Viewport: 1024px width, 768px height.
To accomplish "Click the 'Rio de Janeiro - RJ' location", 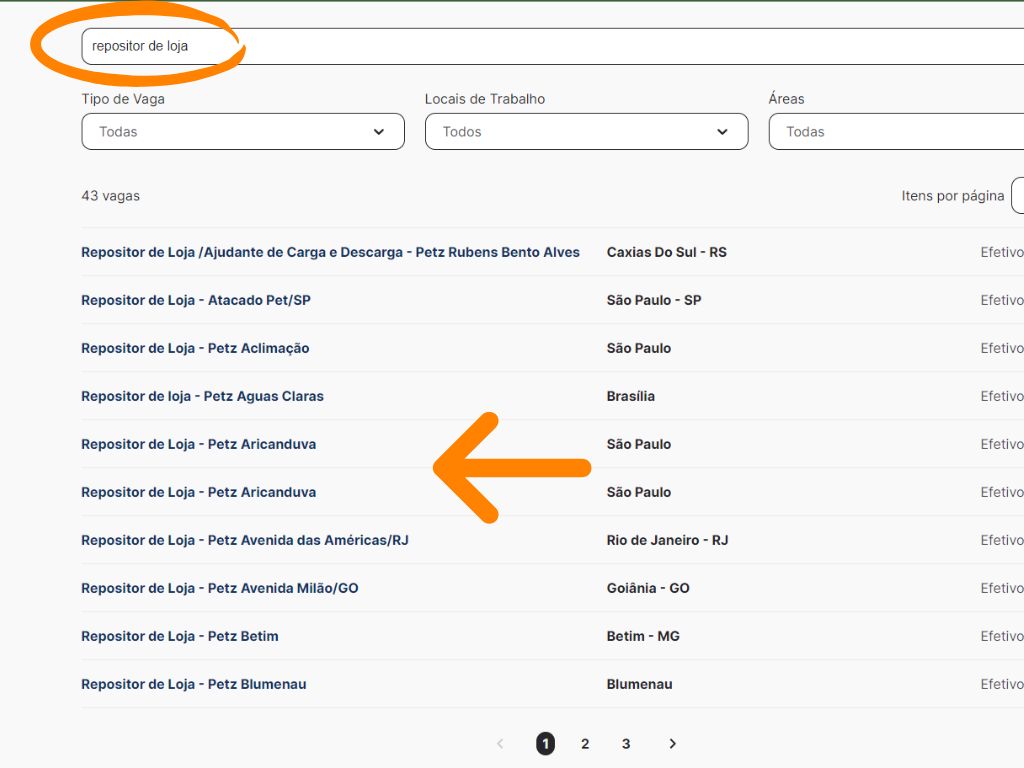I will (667, 540).
